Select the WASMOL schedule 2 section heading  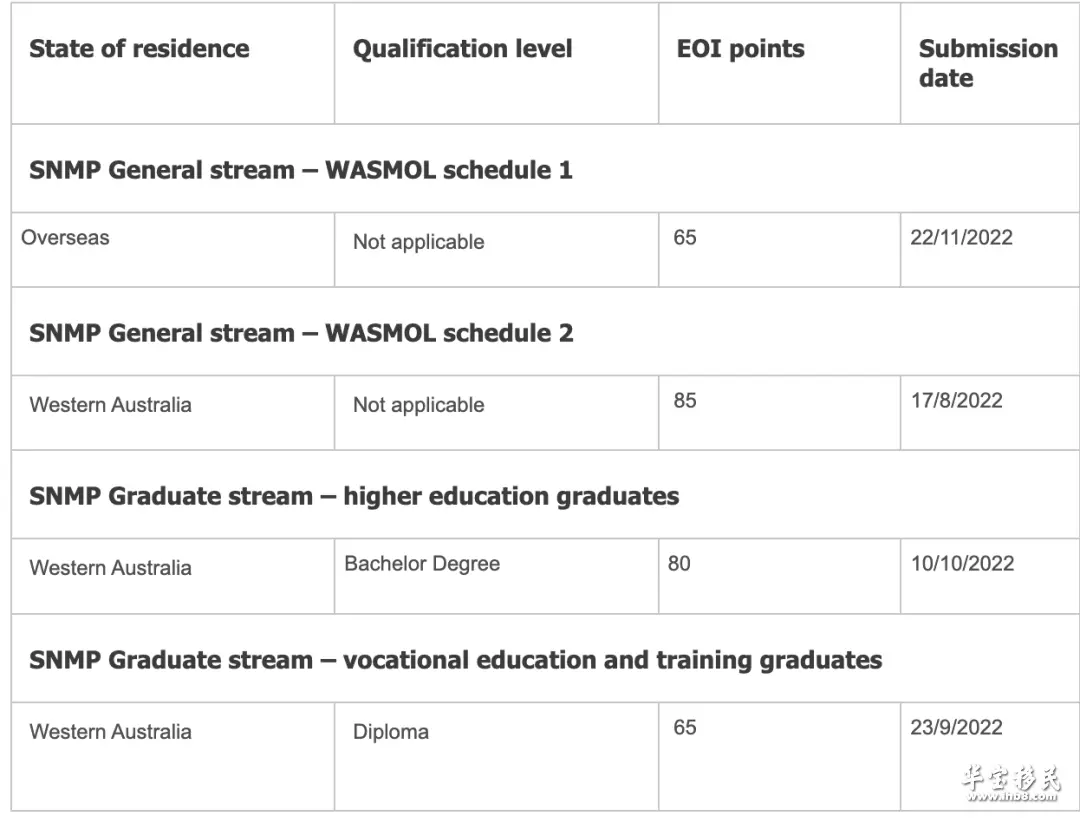(x=301, y=333)
